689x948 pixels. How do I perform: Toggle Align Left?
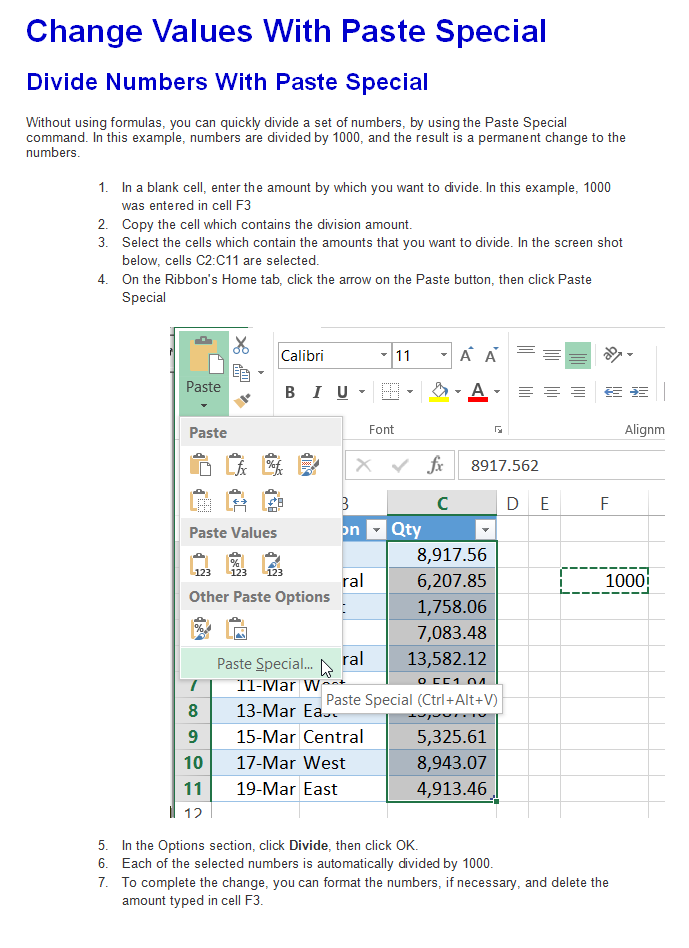point(526,392)
